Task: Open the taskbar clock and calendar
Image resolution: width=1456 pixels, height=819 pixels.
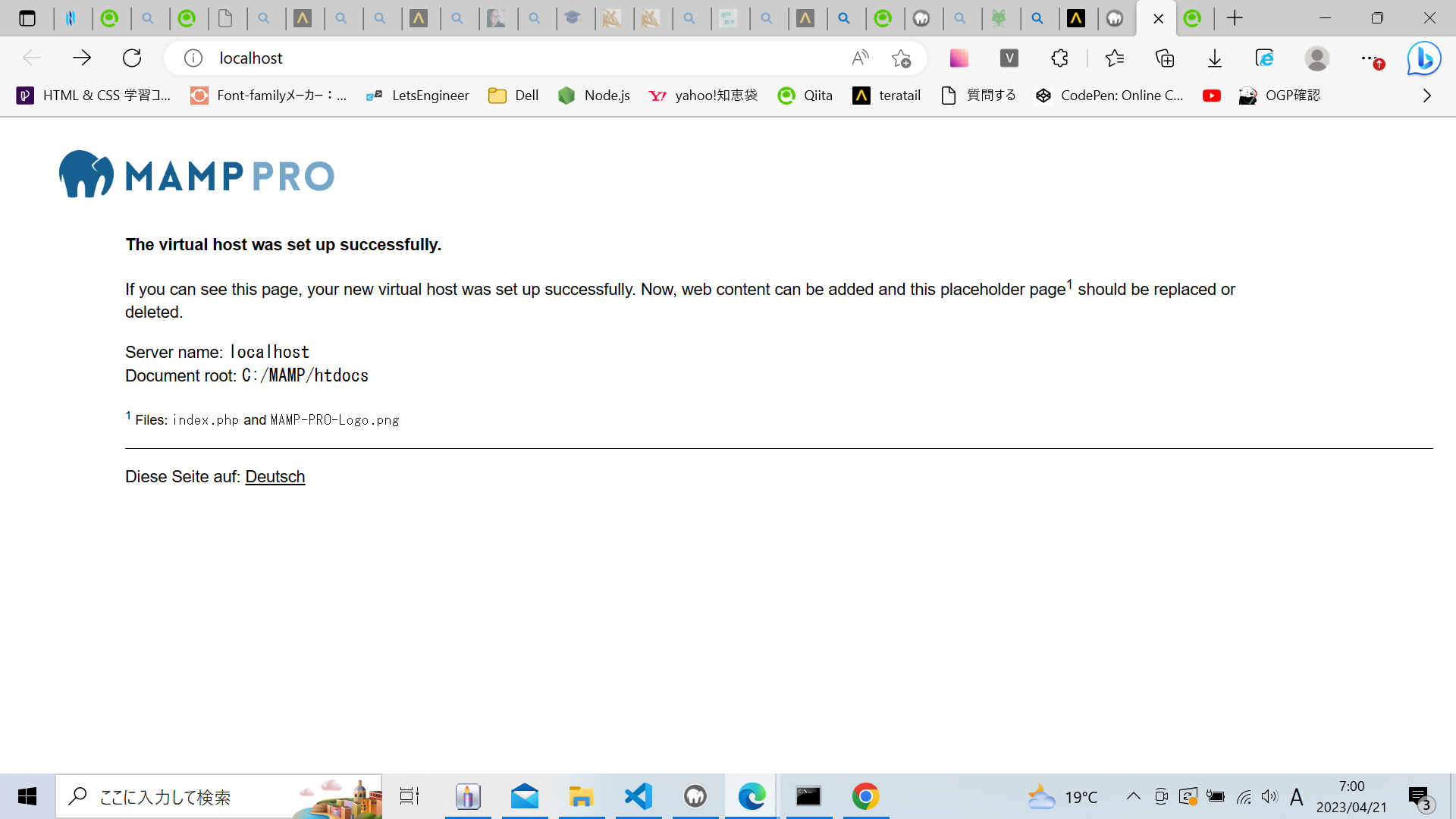Action: 1351,797
